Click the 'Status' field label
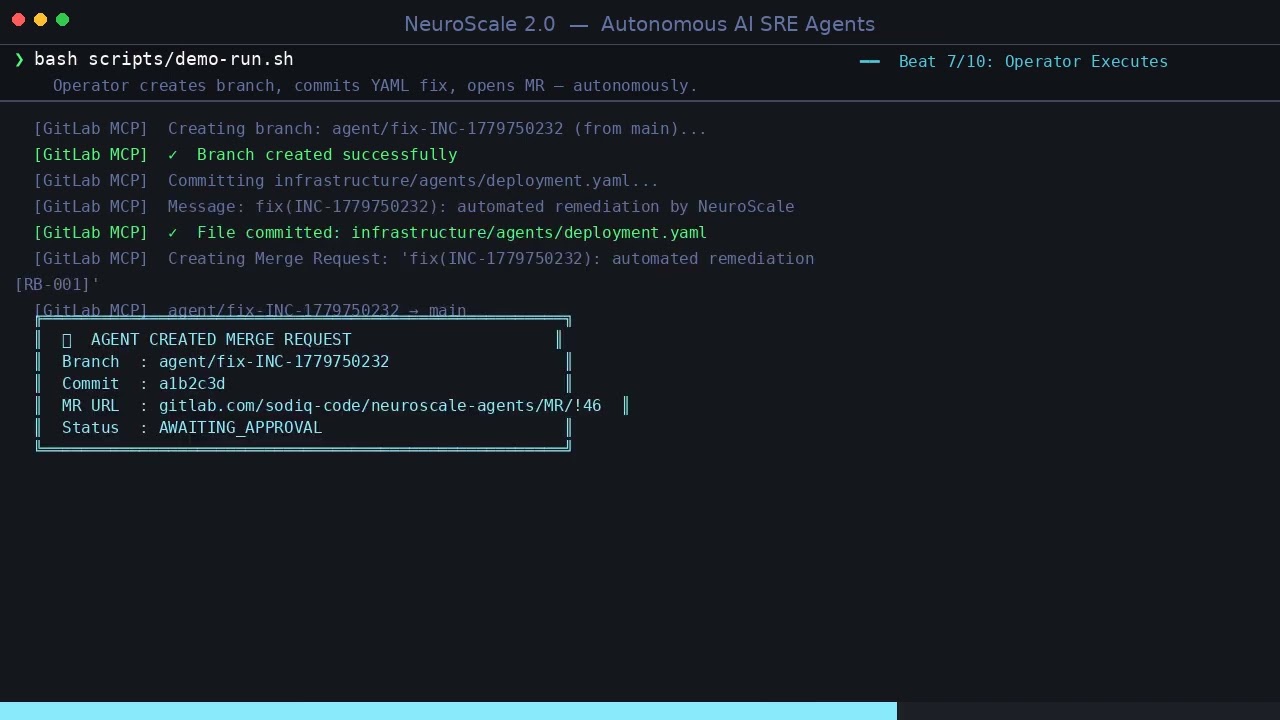This screenshot has height=720, width=1280. pyautogui.click(x=90, y=428)
